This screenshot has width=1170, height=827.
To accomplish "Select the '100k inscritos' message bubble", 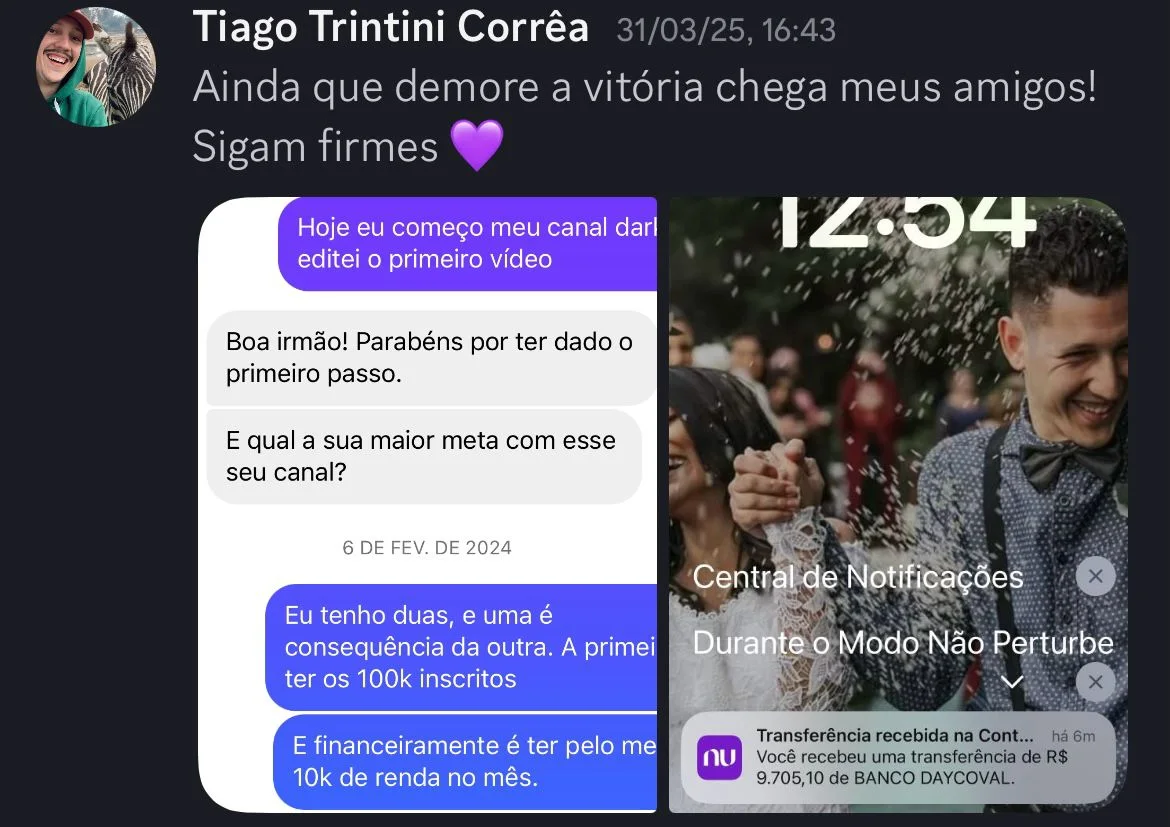I will click(461, 647).
